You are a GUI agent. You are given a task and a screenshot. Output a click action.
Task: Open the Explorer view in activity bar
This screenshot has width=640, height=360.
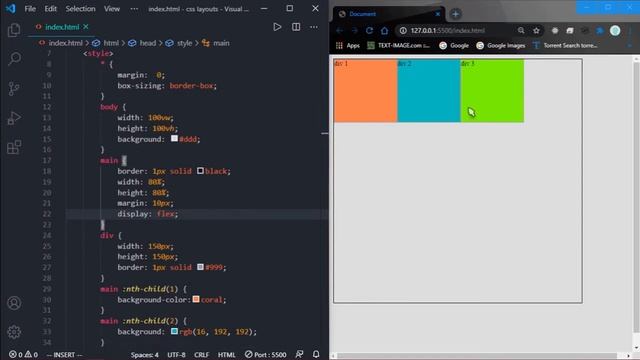pos(14,30)
